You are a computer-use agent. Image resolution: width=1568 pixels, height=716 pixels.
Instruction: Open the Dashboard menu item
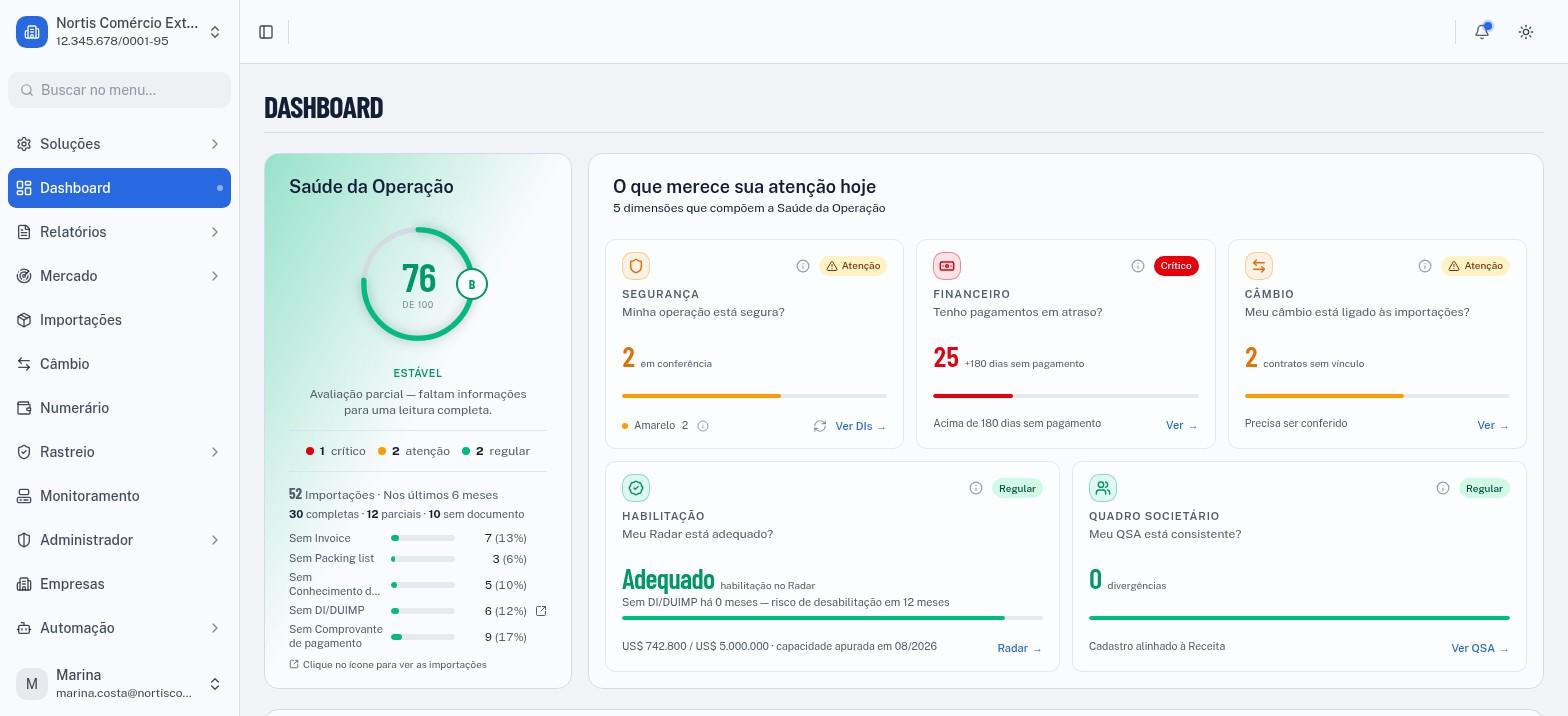pos(119,188)
